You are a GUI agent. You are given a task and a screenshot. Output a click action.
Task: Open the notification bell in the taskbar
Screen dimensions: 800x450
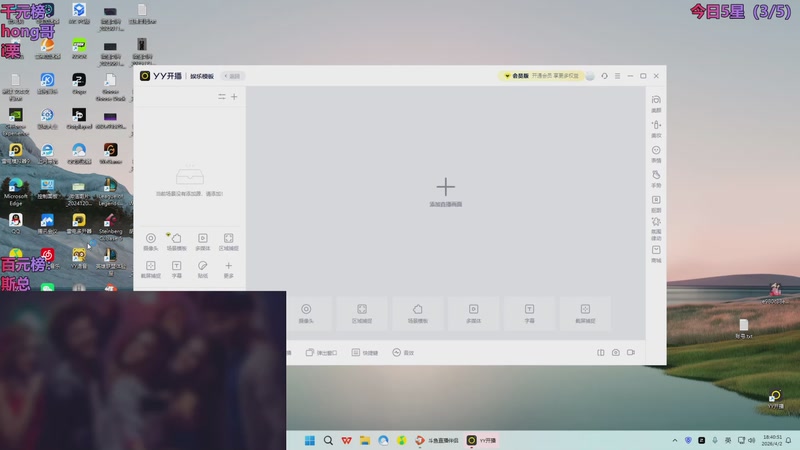click(x=789, y=440)
